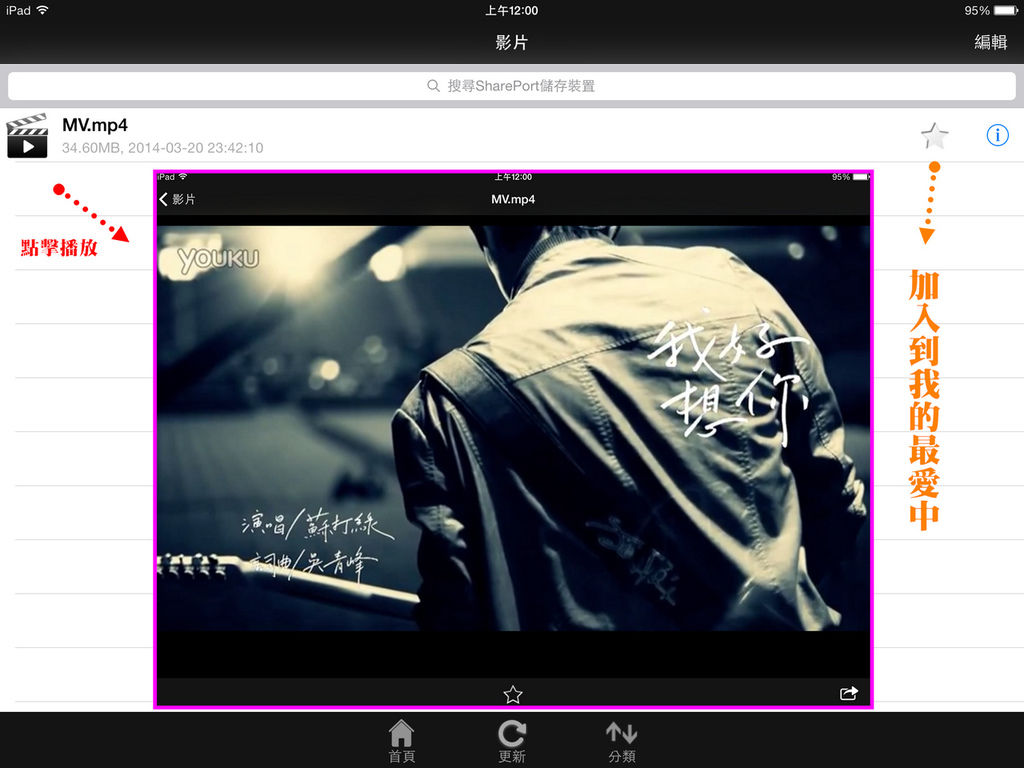Click file details 34.60MB, 2014-03-20 23:42:10
This screenshot has width=1024, height=768.
pos(163,148)
